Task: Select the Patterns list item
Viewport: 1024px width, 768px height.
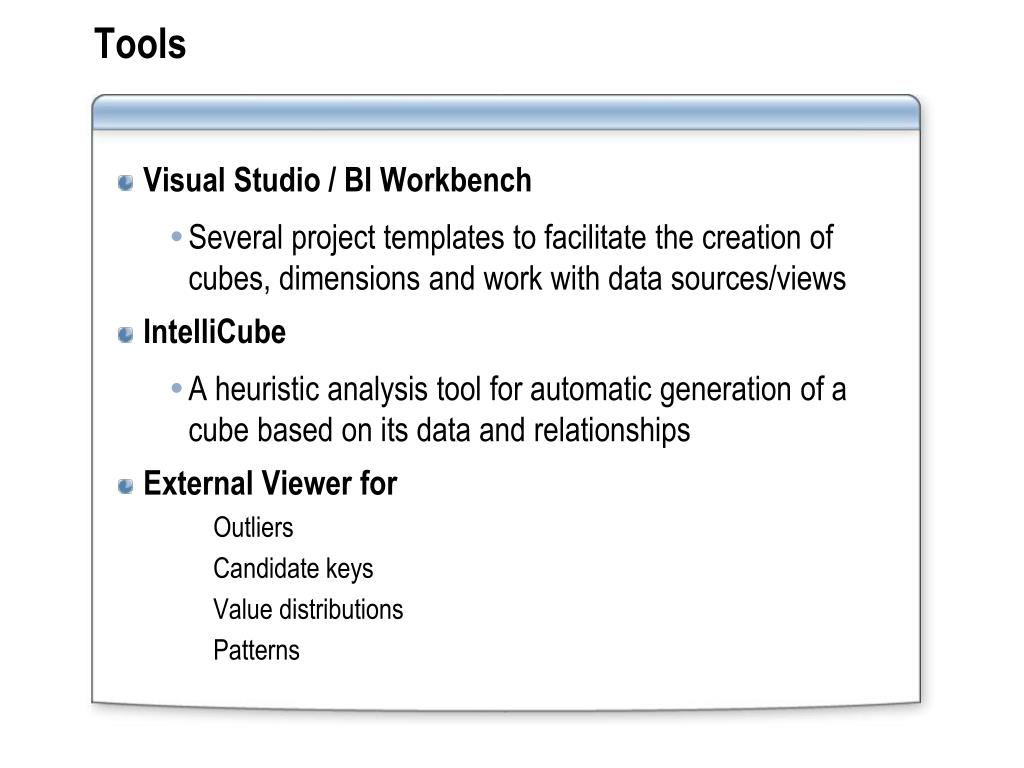Action: pos(257,650)
